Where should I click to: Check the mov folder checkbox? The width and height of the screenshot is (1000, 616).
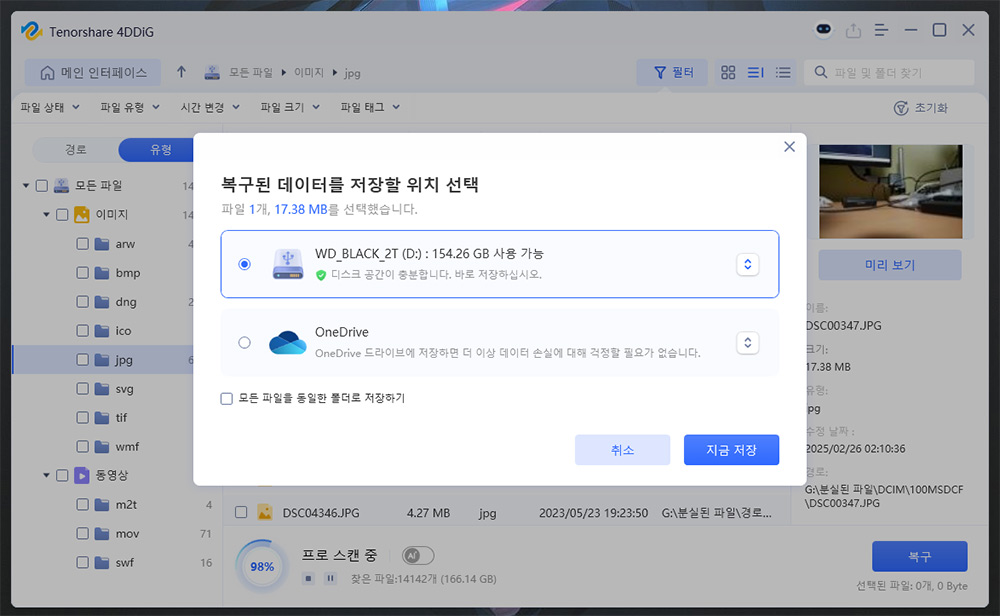pos(82,533)
